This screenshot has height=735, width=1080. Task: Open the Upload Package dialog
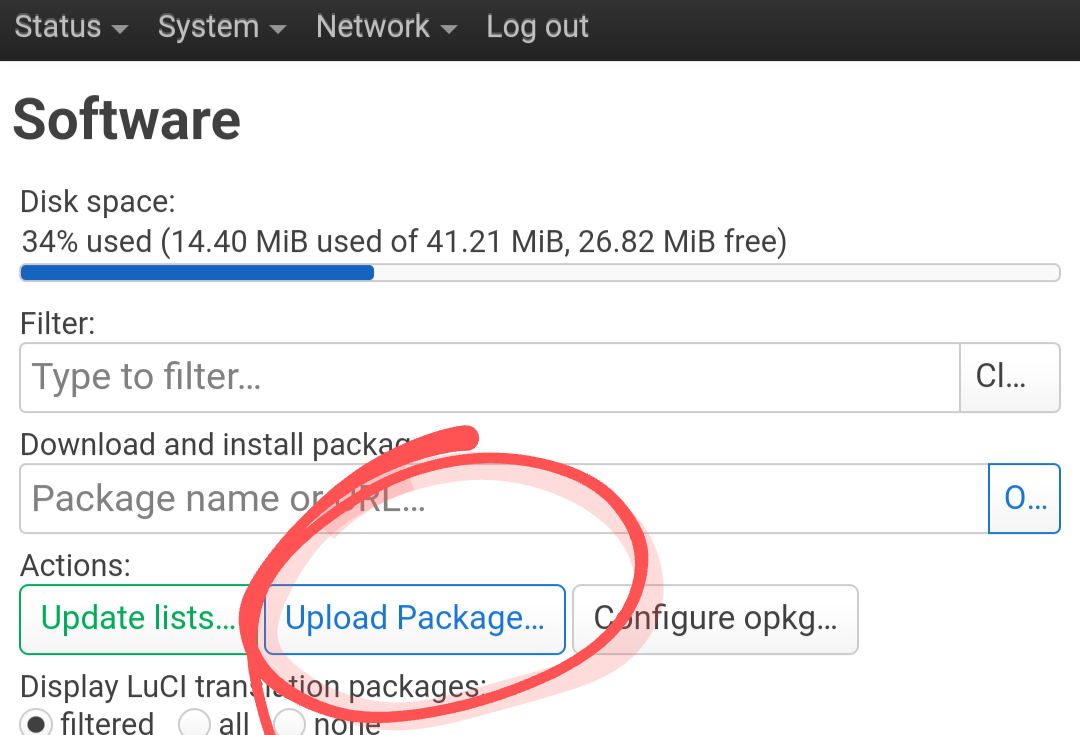pos(415,619)
